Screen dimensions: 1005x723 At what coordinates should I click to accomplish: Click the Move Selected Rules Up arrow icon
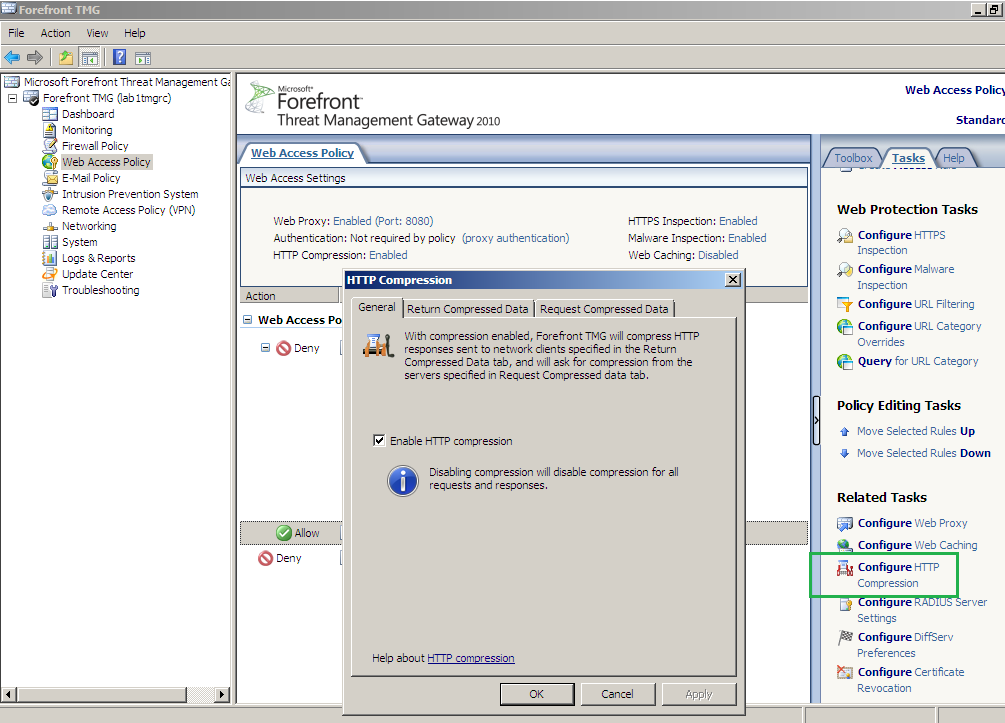pos(845,432)
